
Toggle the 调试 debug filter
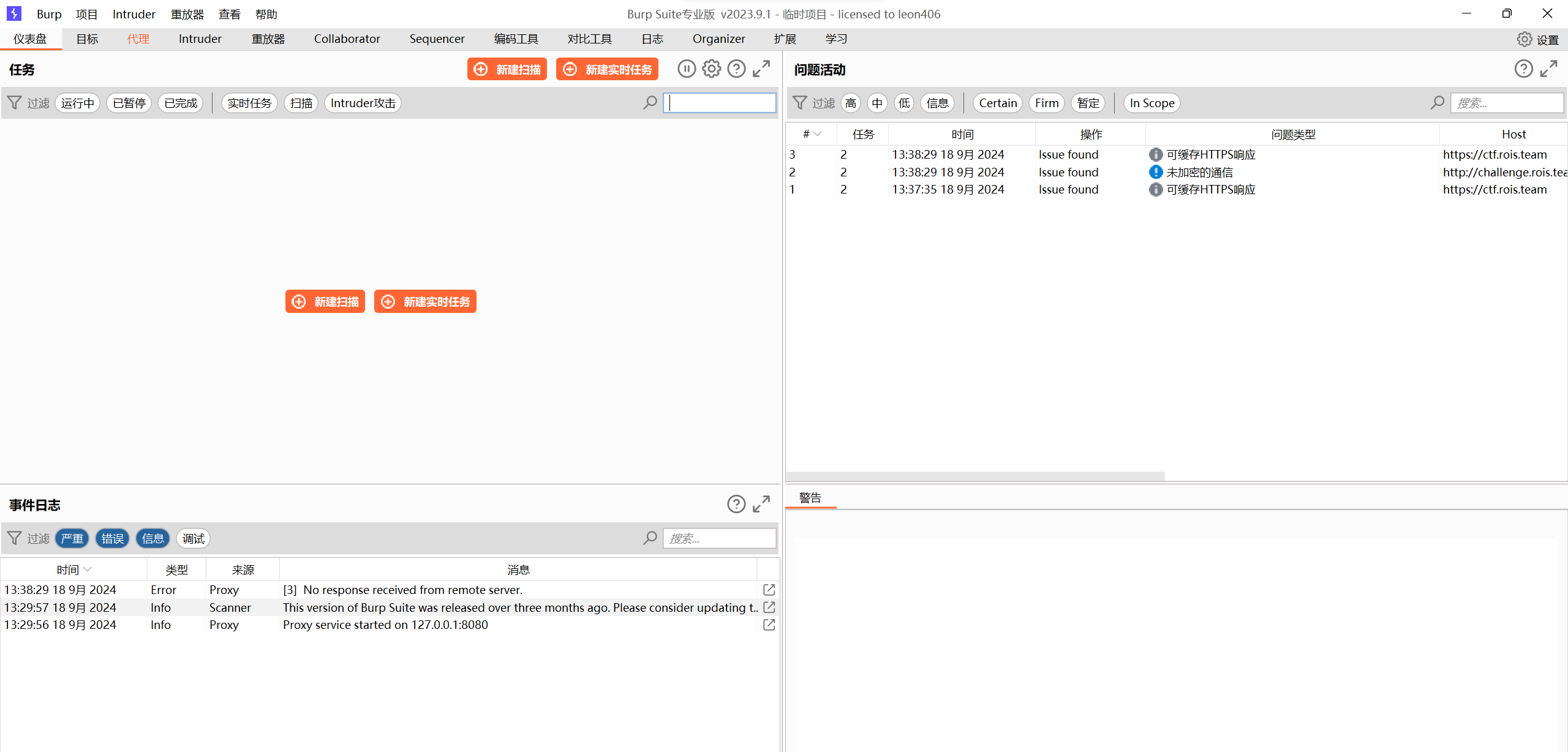[193, 539]
